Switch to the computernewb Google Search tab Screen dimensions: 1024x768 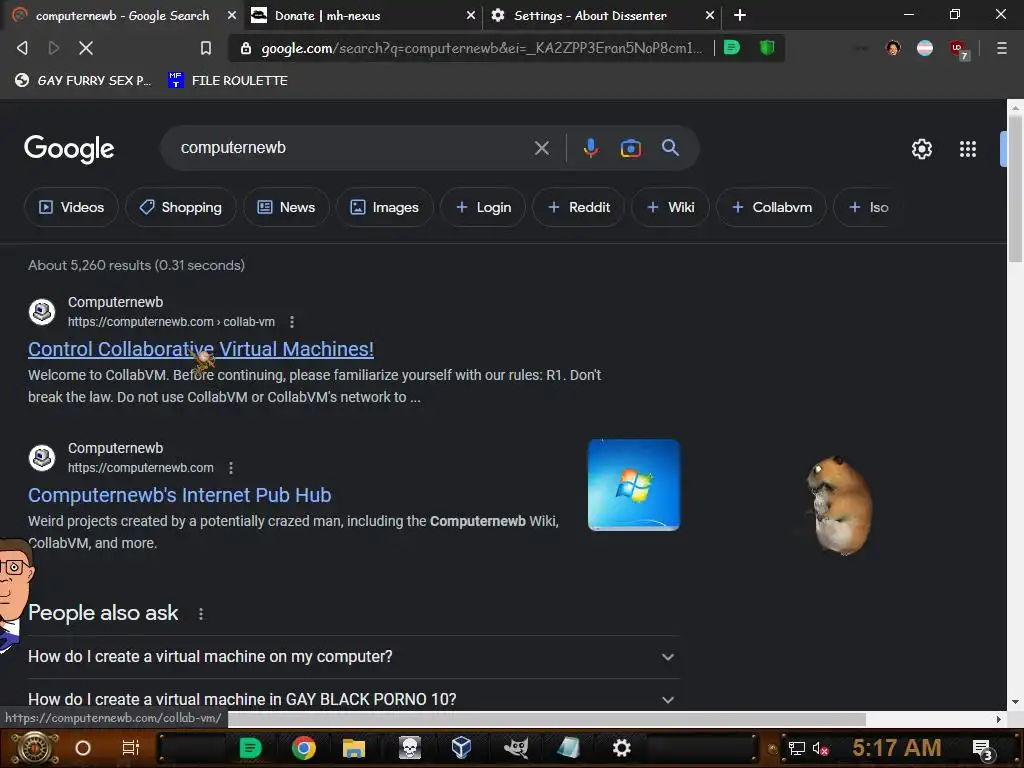click(122, 16)
